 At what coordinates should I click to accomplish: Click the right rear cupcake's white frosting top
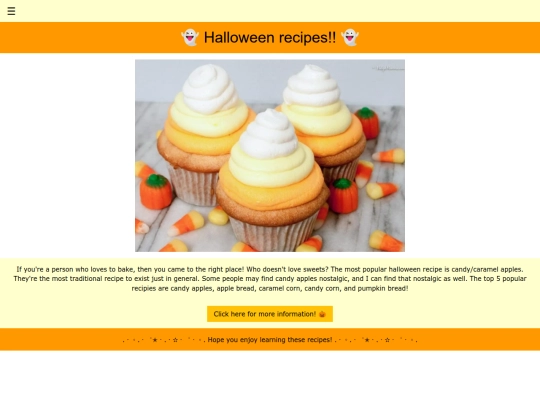pyautogui.click(x=311, y=85)
